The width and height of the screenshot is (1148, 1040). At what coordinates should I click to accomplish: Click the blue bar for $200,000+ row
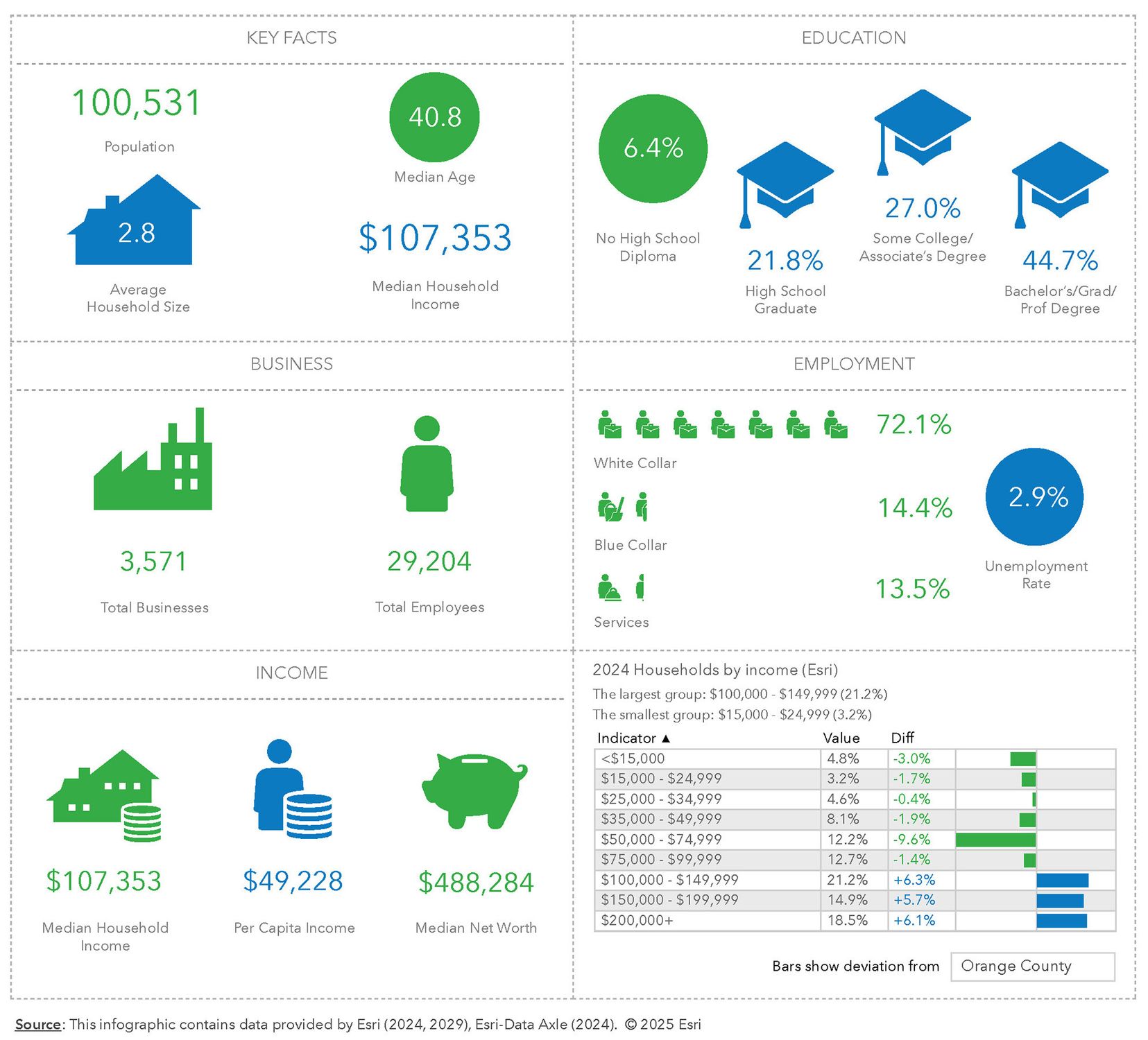pos(1061,921)
